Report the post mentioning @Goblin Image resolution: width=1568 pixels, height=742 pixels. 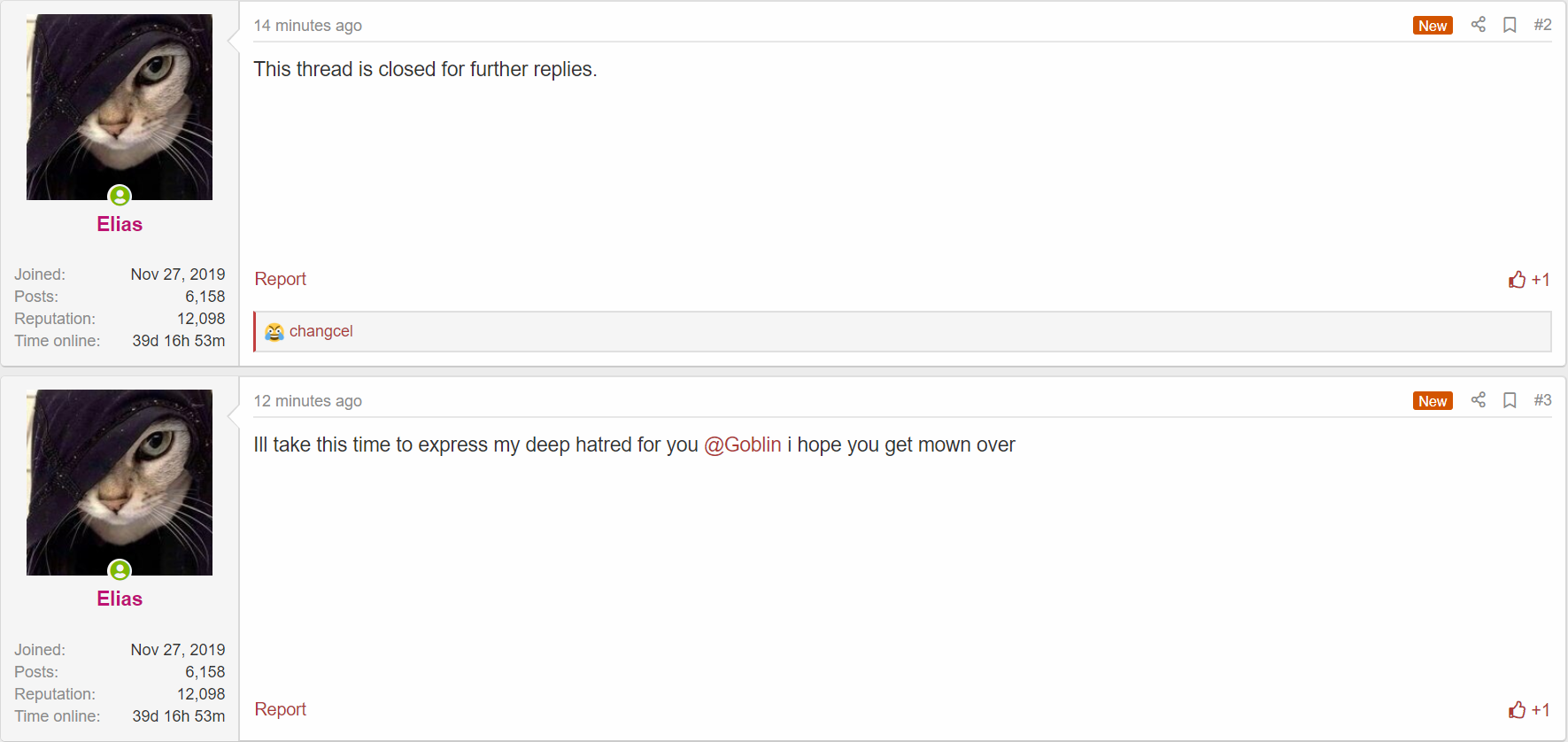tap(281, 709)
